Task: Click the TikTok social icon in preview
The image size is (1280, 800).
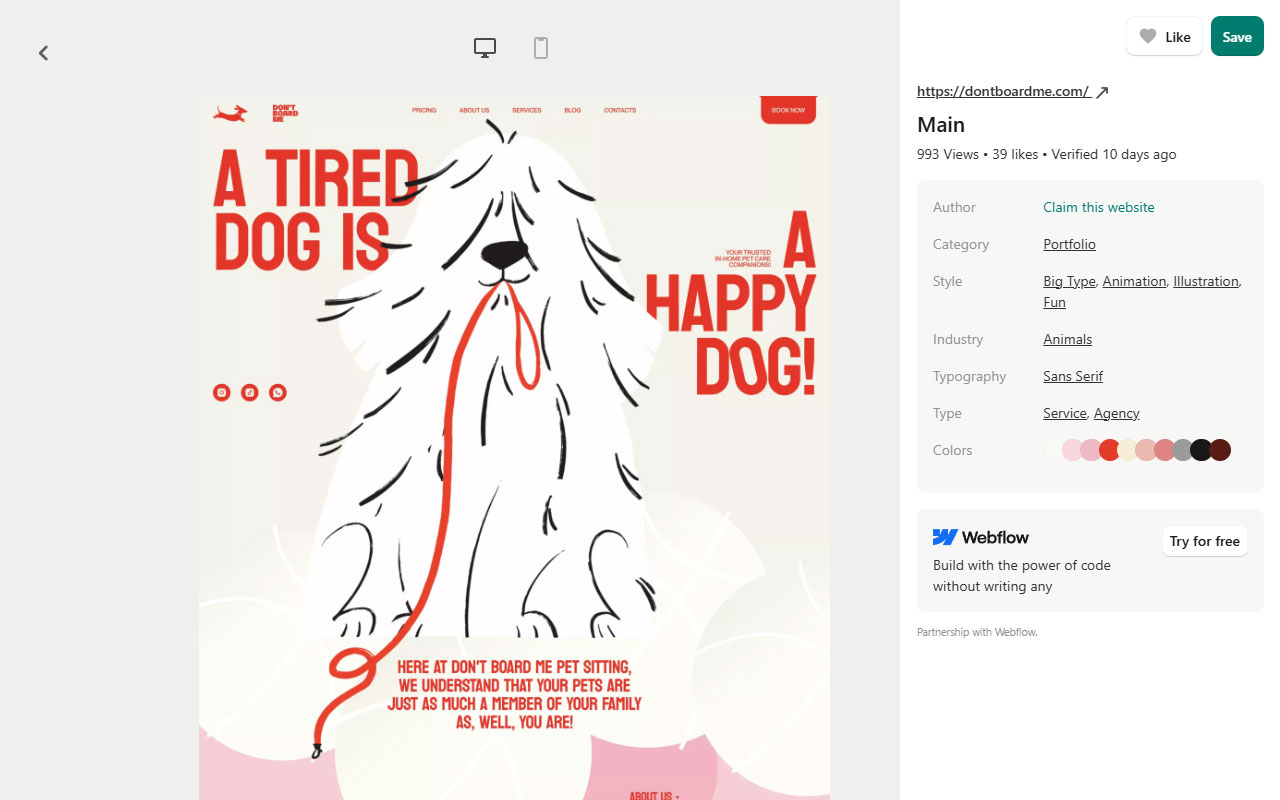Action: pos(250,392)
